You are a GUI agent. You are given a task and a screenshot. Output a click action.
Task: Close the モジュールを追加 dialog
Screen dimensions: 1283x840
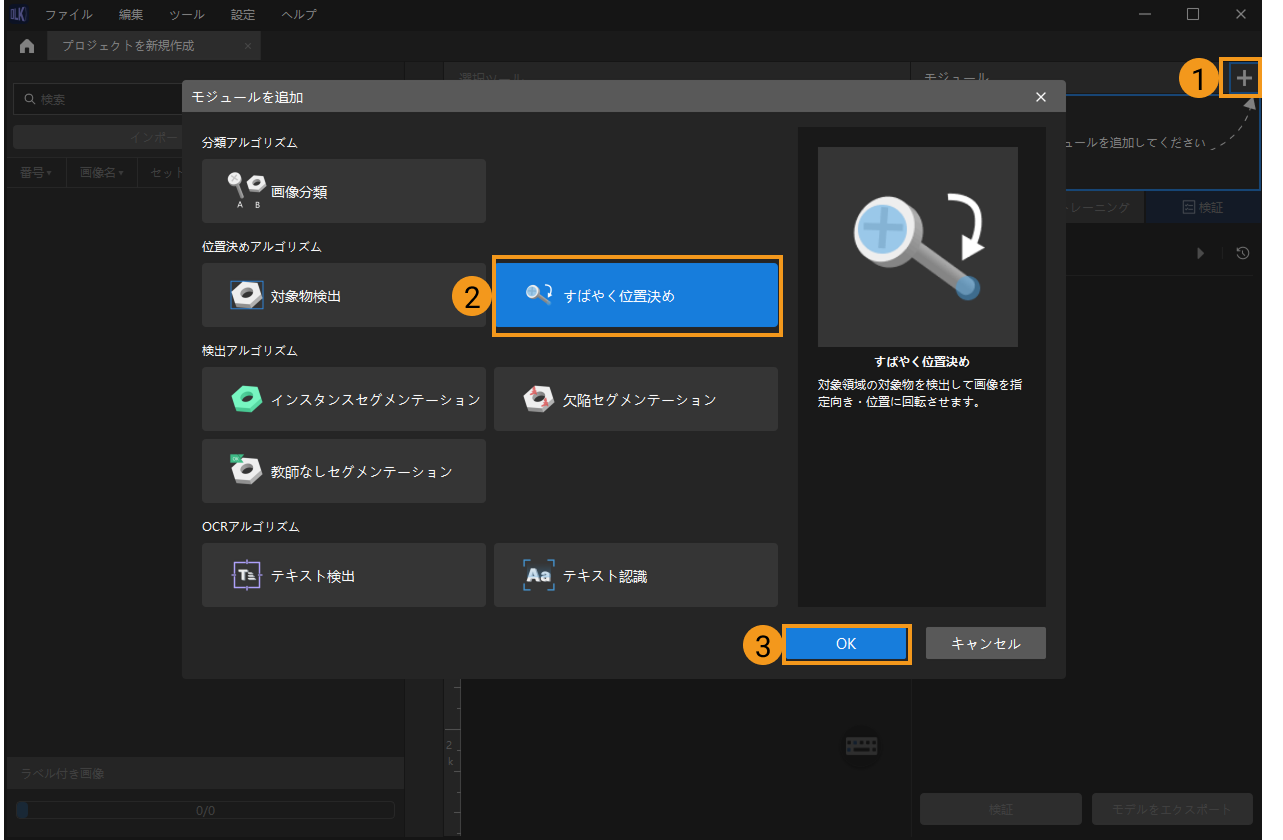pos(1041,97)
